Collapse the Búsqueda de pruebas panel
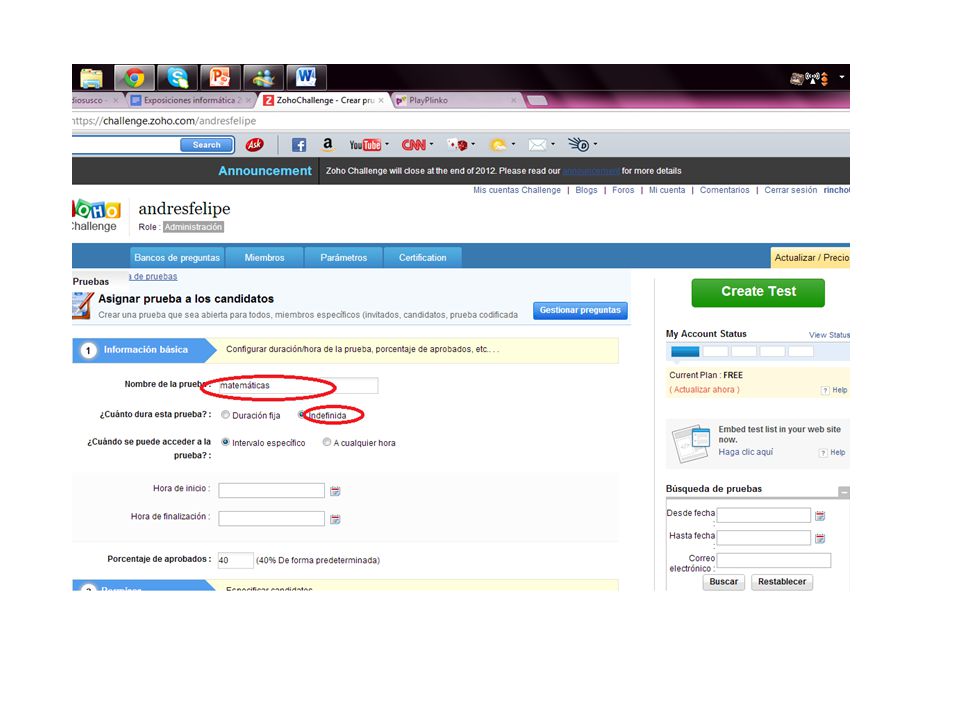 (x=844, y=492)
